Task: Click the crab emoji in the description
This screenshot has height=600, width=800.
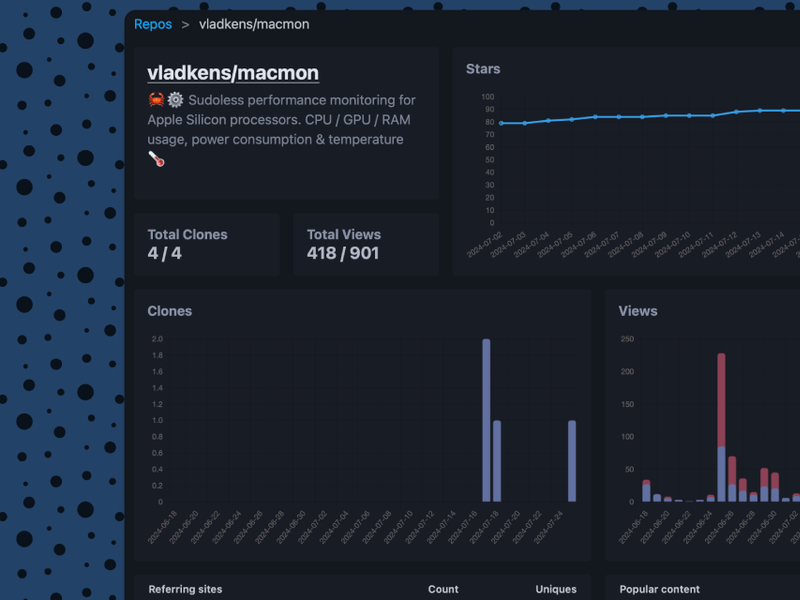Action: pyautogui.click(x=156, y=100)
